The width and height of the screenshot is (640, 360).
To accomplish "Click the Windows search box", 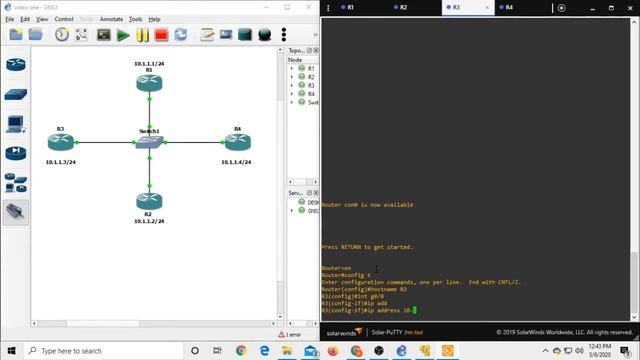I will coord(103,351).
